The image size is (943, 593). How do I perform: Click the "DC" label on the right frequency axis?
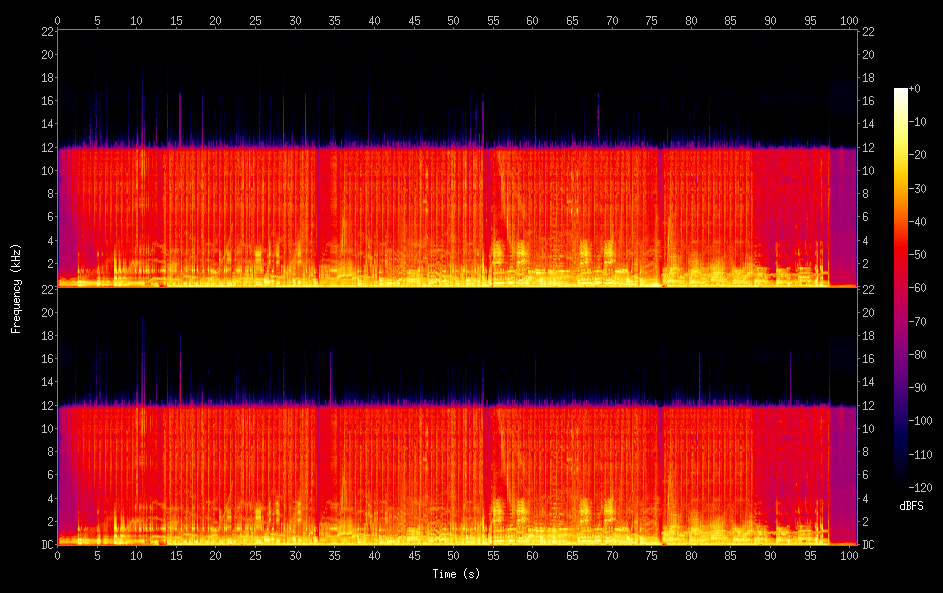pyautogui.click(x=868, y=544)
